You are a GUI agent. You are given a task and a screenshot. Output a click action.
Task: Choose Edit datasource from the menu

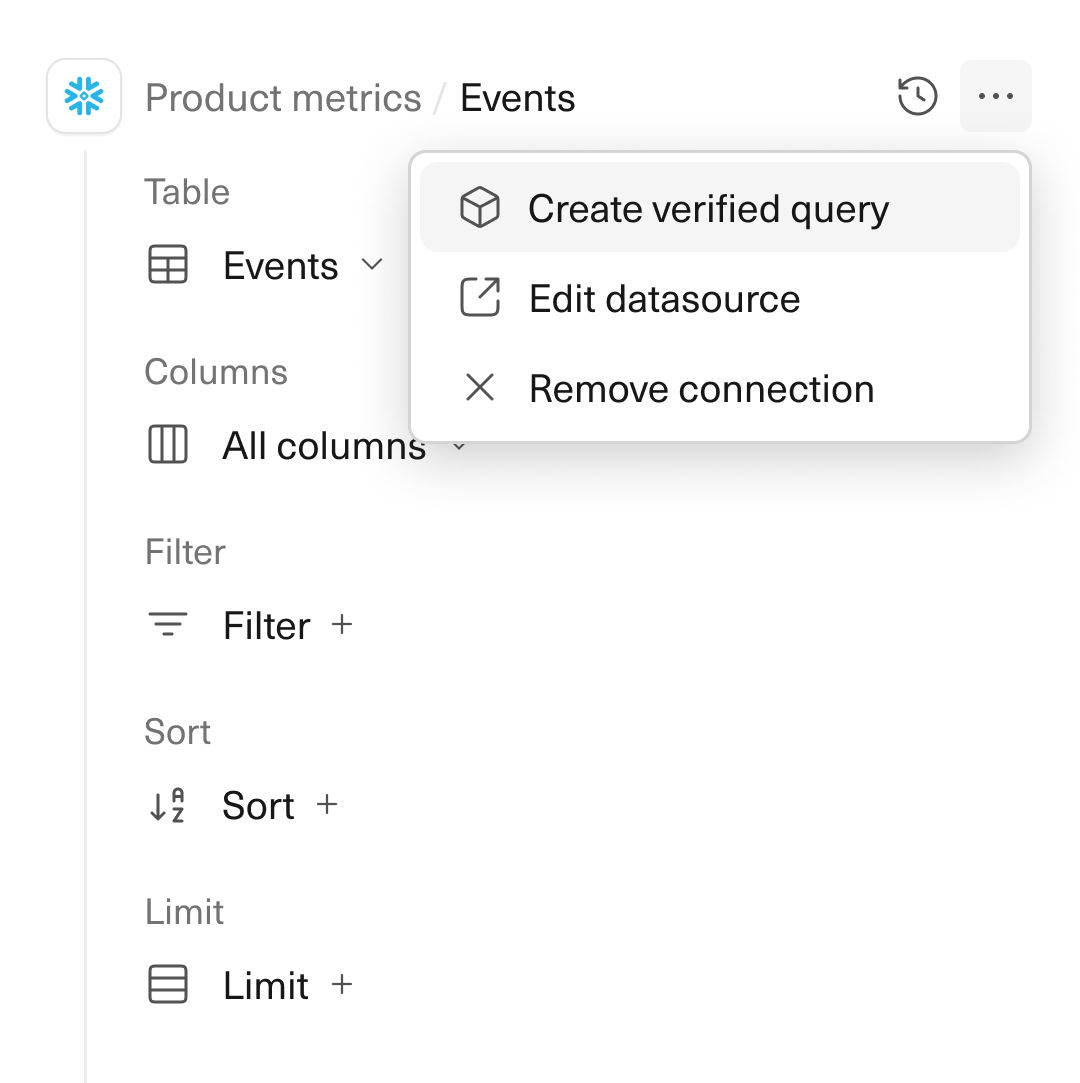click(664, 299)
